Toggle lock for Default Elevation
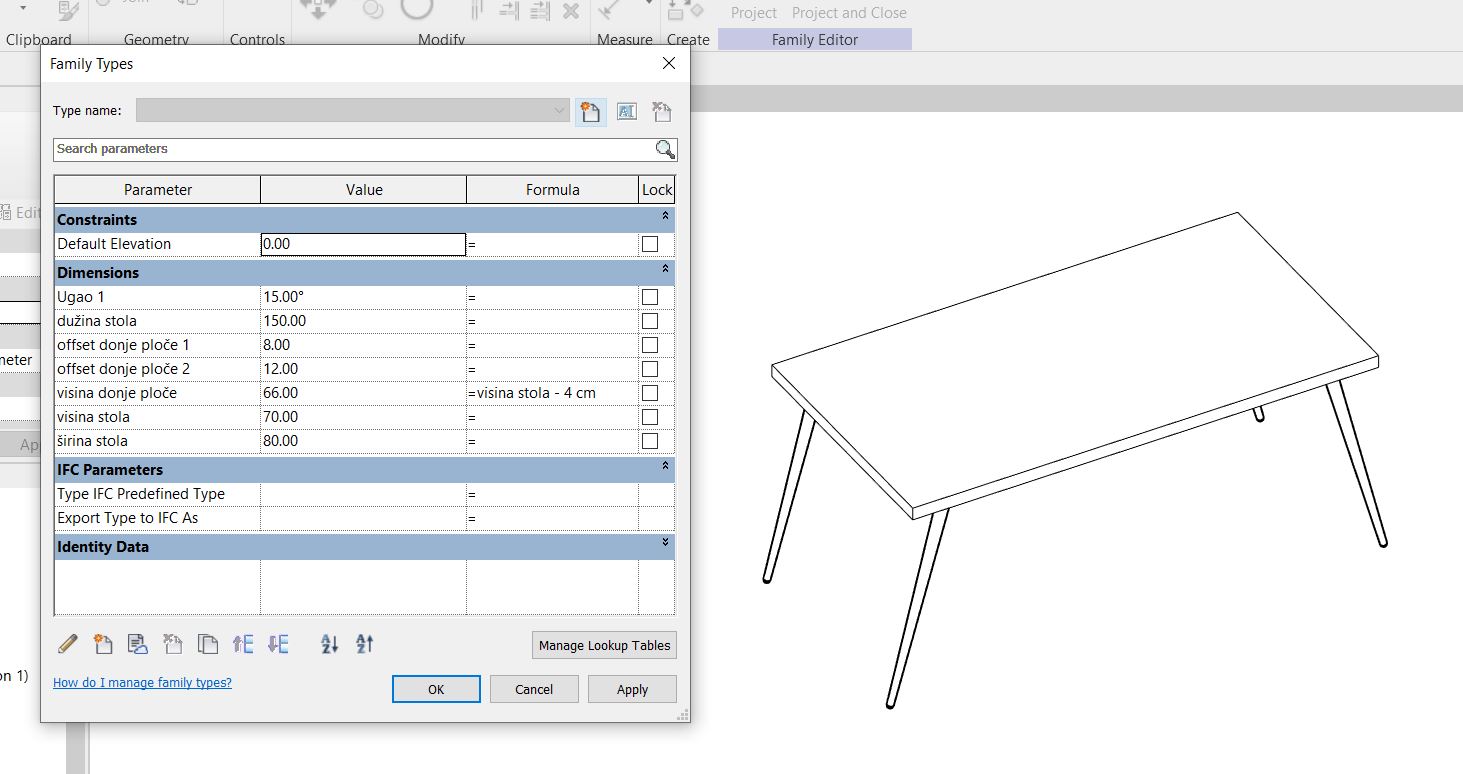The image size is (1463, 774). pos(650,244)
